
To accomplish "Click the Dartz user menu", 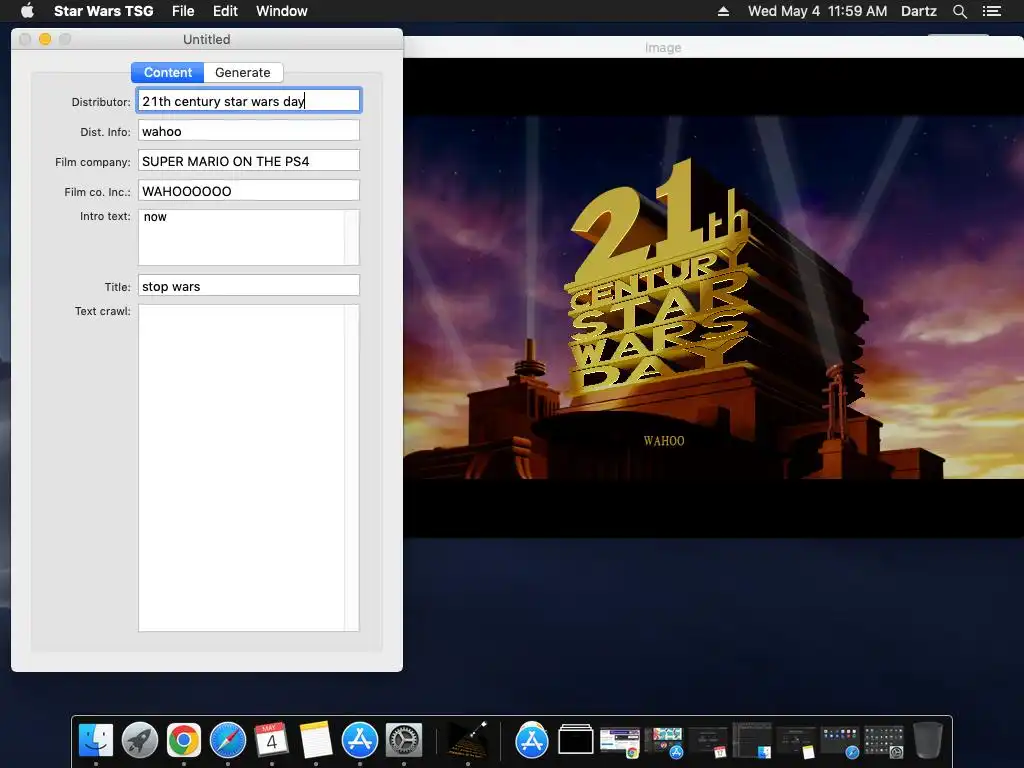I will [x=918, y=11].
